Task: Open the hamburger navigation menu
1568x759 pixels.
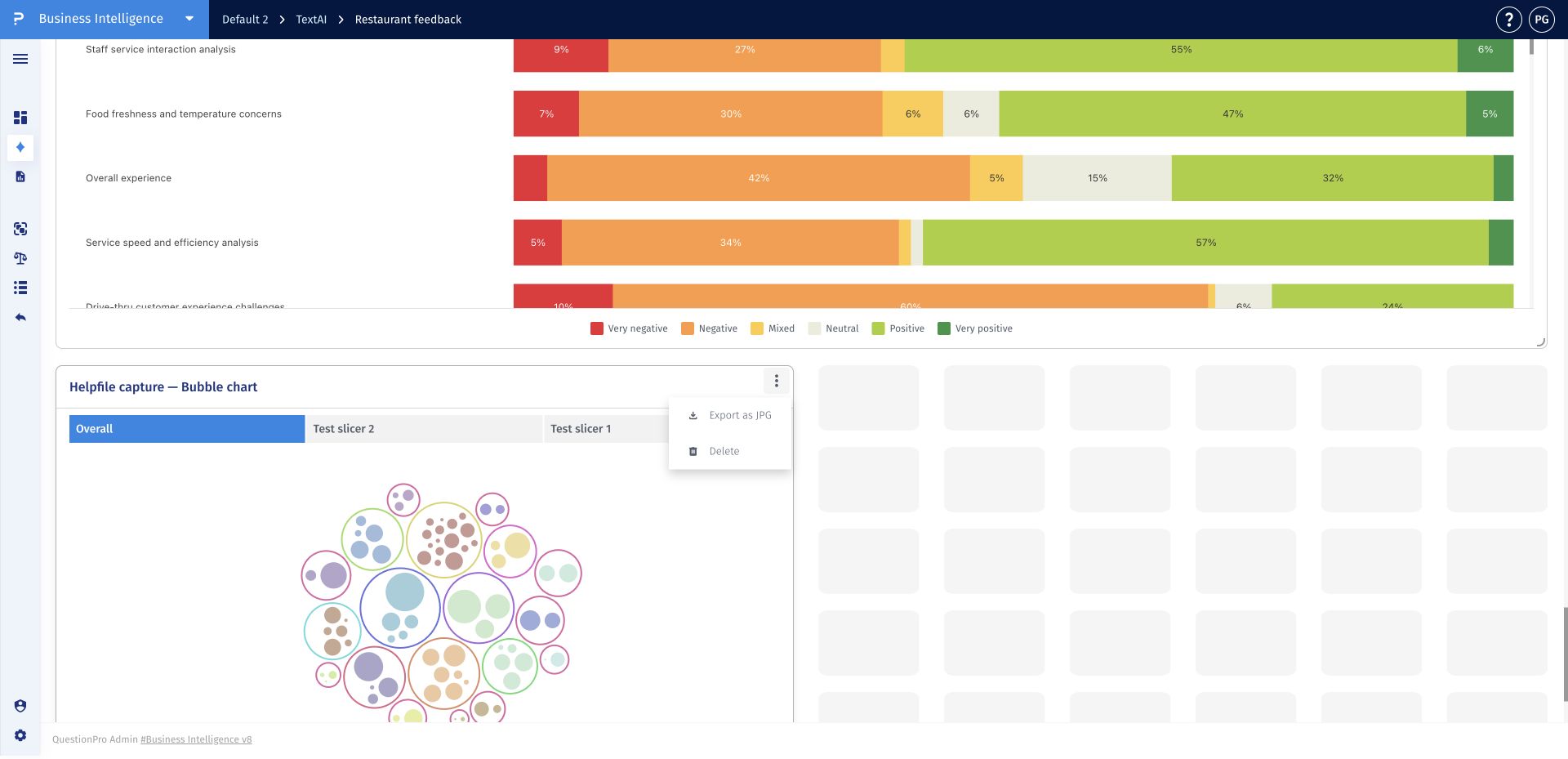Action: (20, 59)
